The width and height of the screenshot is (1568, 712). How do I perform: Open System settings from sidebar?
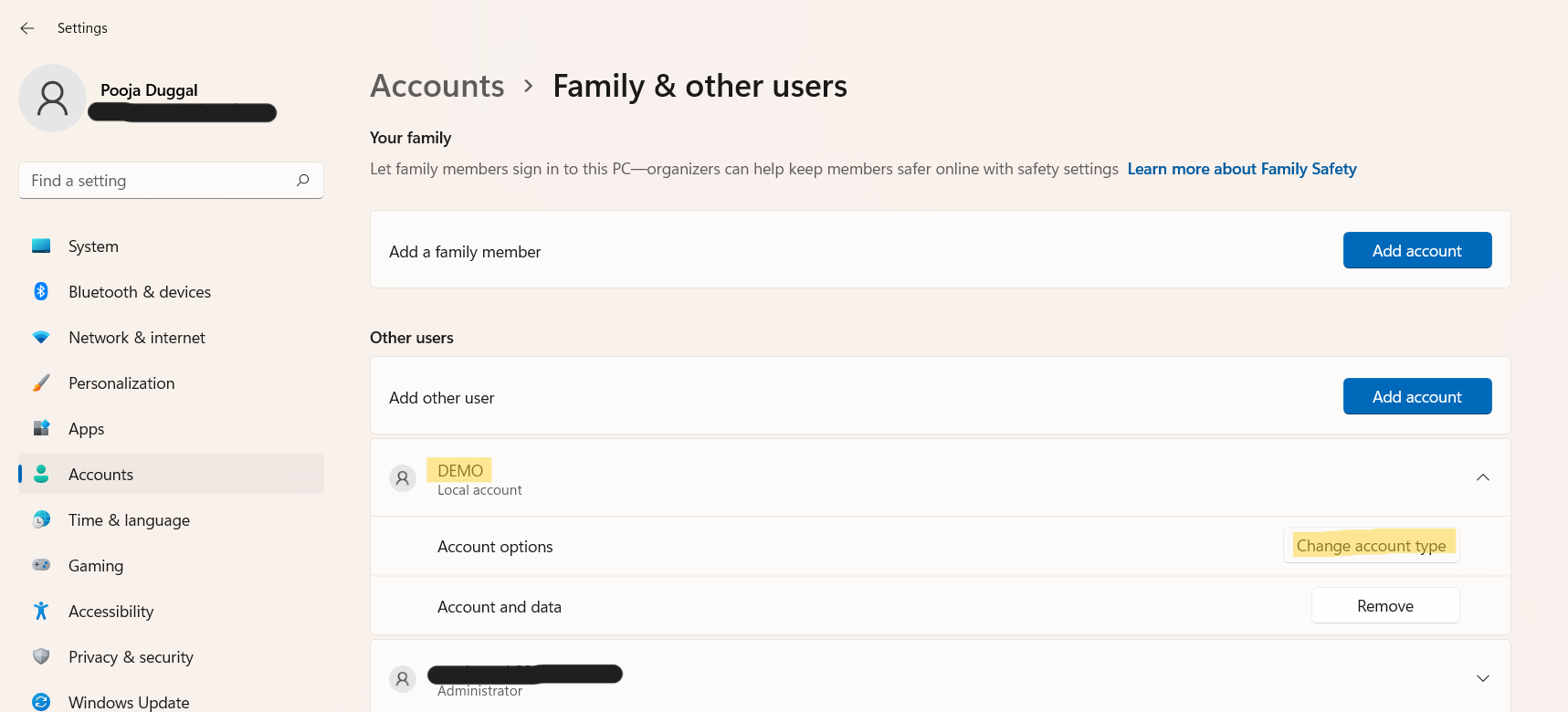93,246
